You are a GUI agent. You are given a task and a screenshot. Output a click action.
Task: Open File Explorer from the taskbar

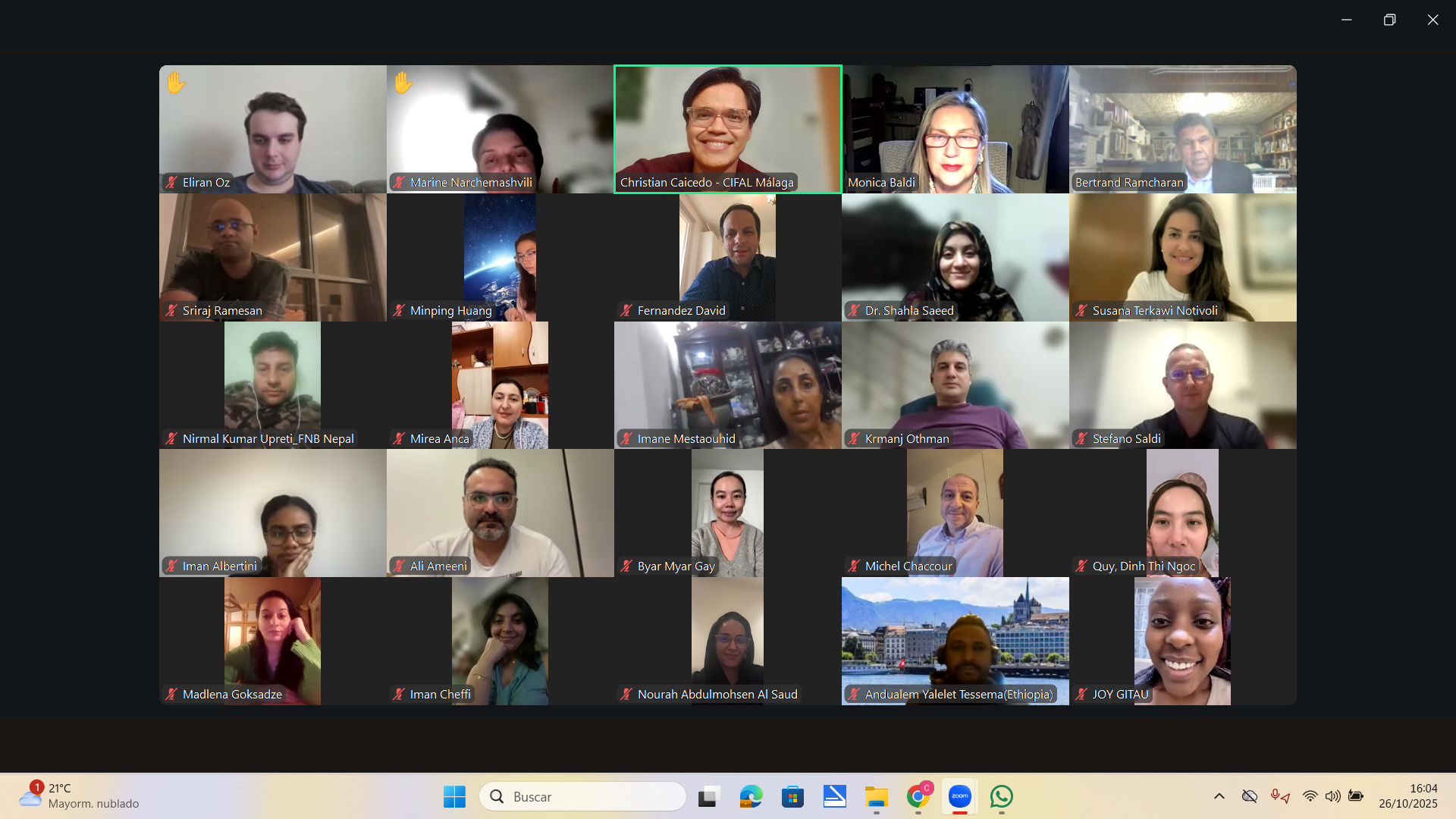coord(876,796)
